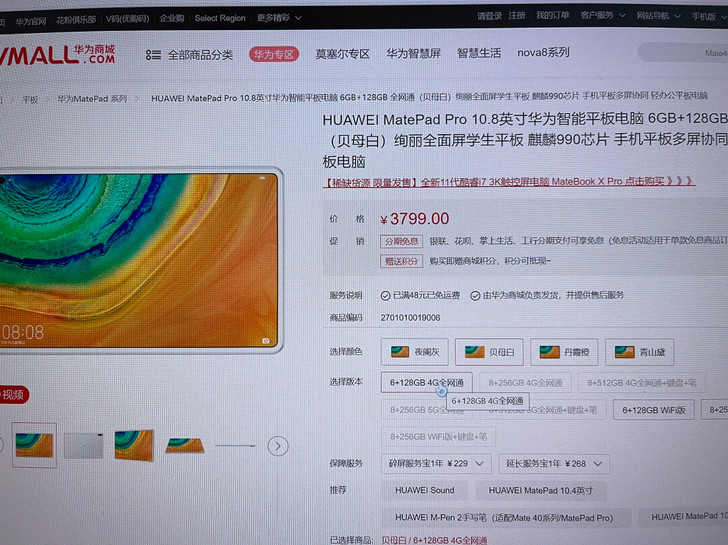Open the 华为专区 navigation tab

[x=273, y=54]
